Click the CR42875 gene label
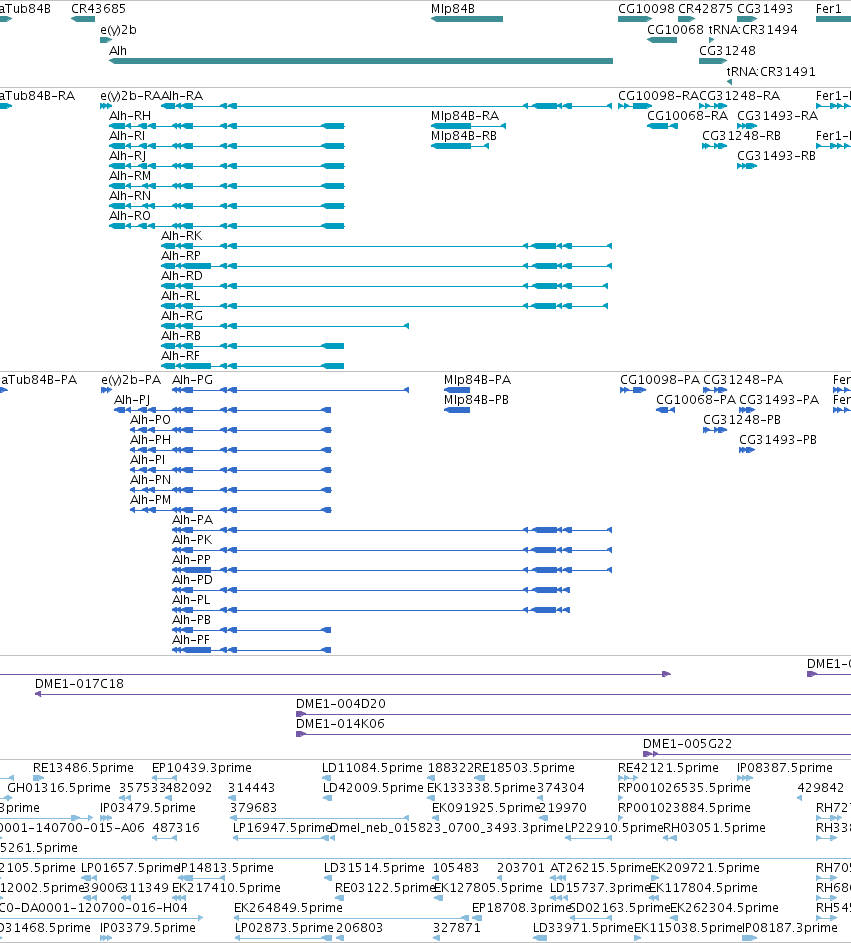 point(705,9)
